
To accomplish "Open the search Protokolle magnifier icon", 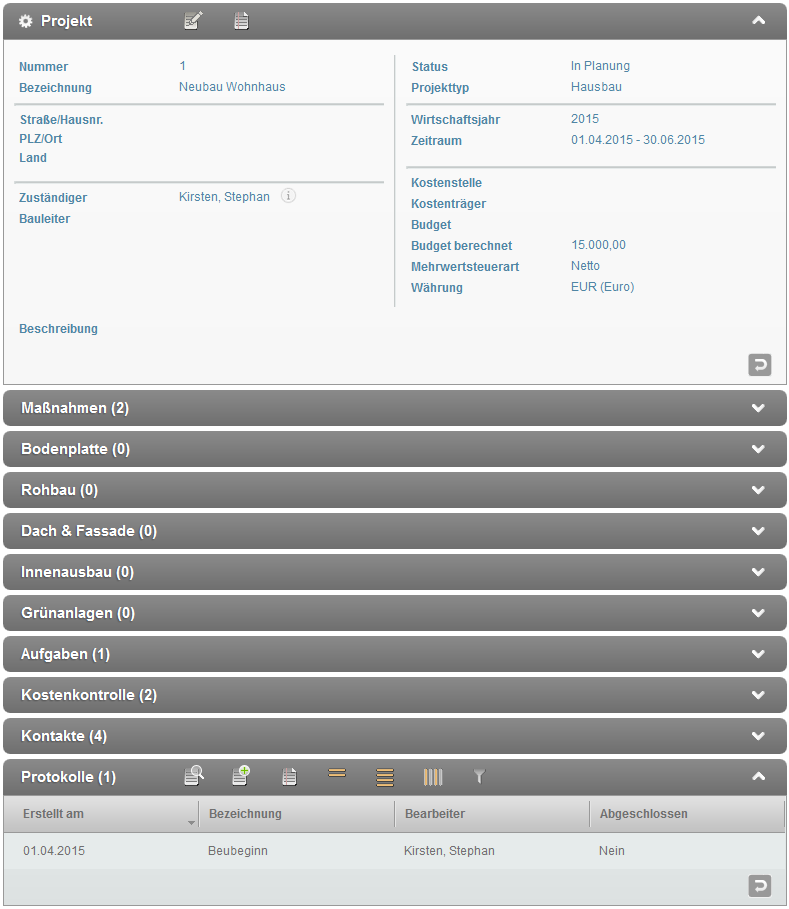I will tap(194, 777).
